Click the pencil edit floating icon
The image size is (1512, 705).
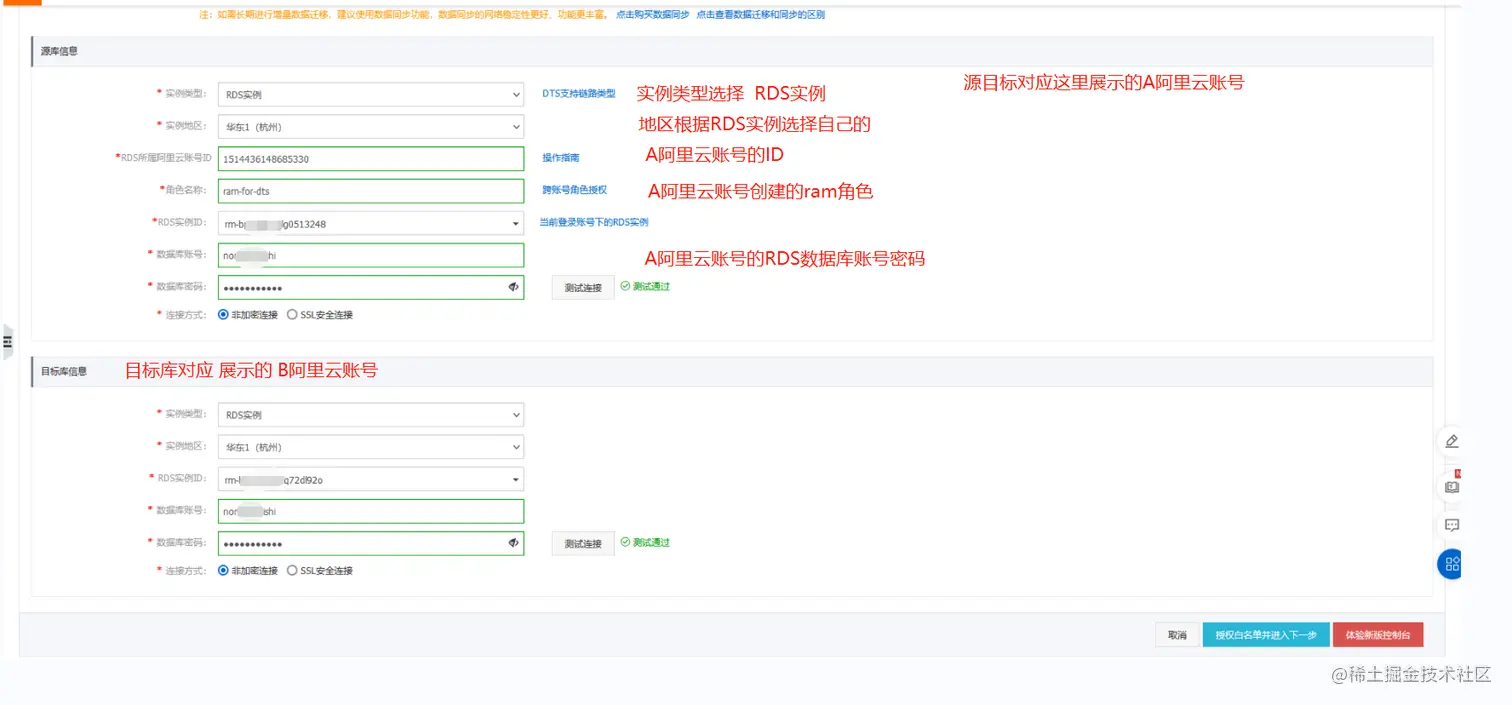(1451, 441)
